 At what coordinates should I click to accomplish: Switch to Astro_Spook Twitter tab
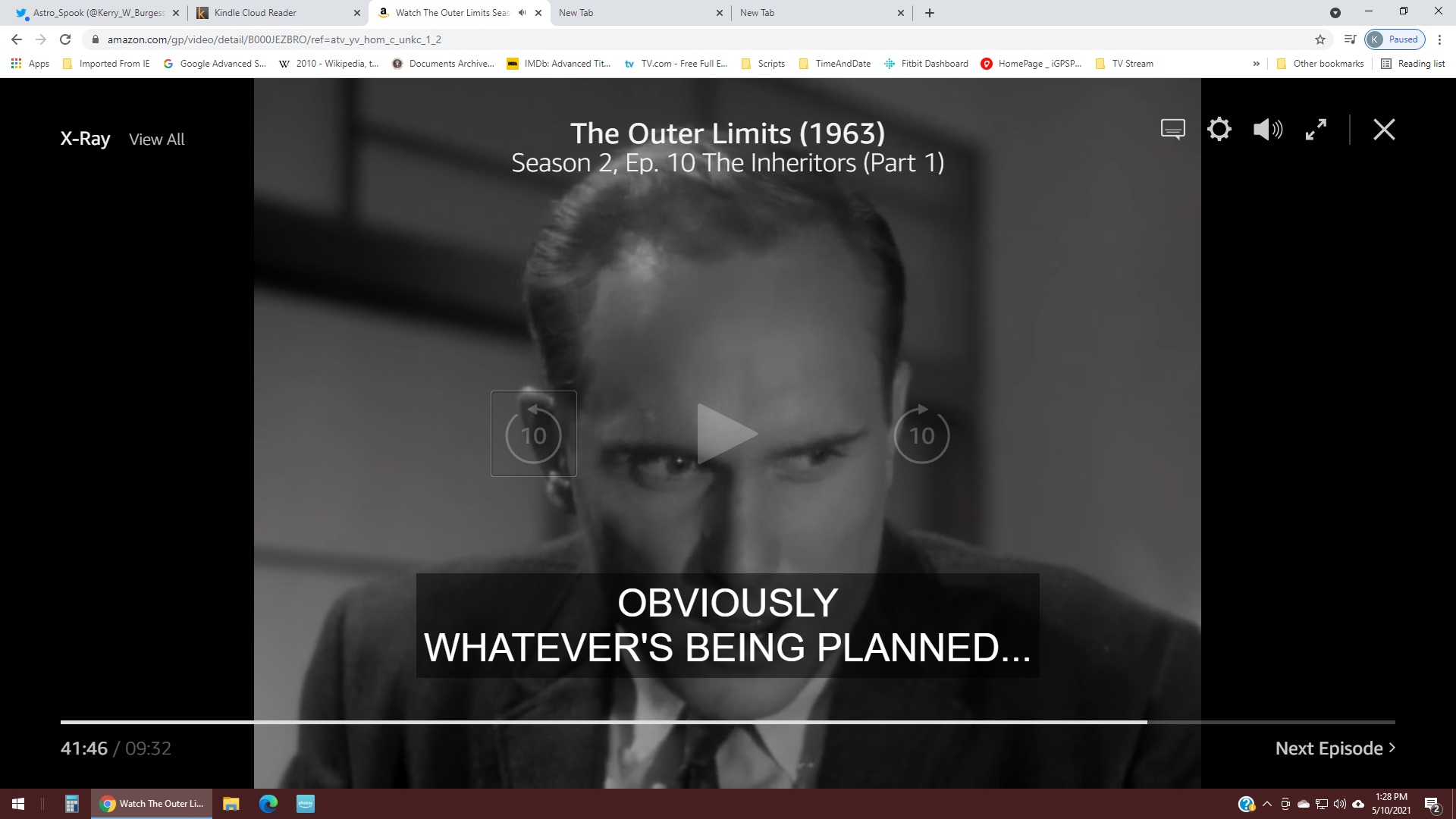point(96,13)
